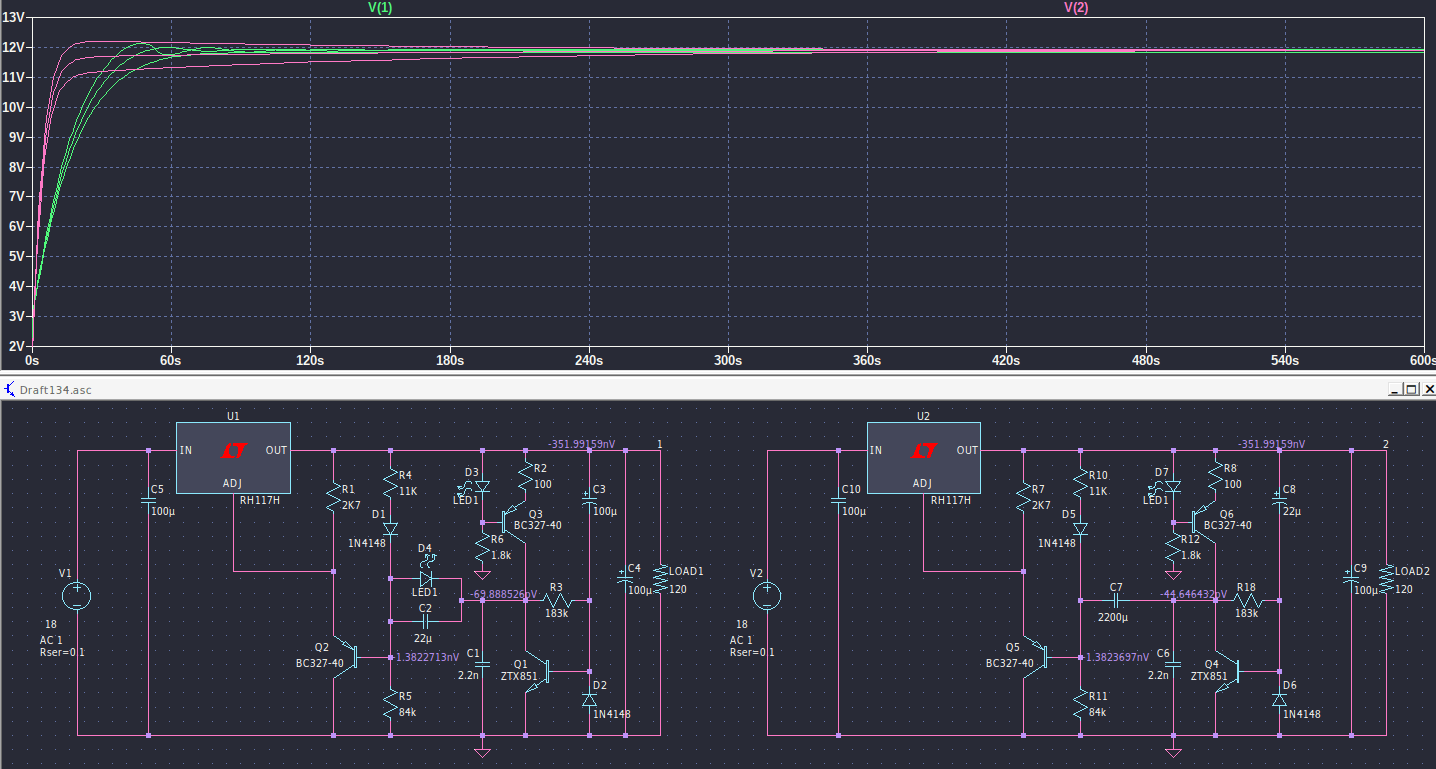Click the 300s tick on time axis
The image size is (1436, 769).
(727, 360)
